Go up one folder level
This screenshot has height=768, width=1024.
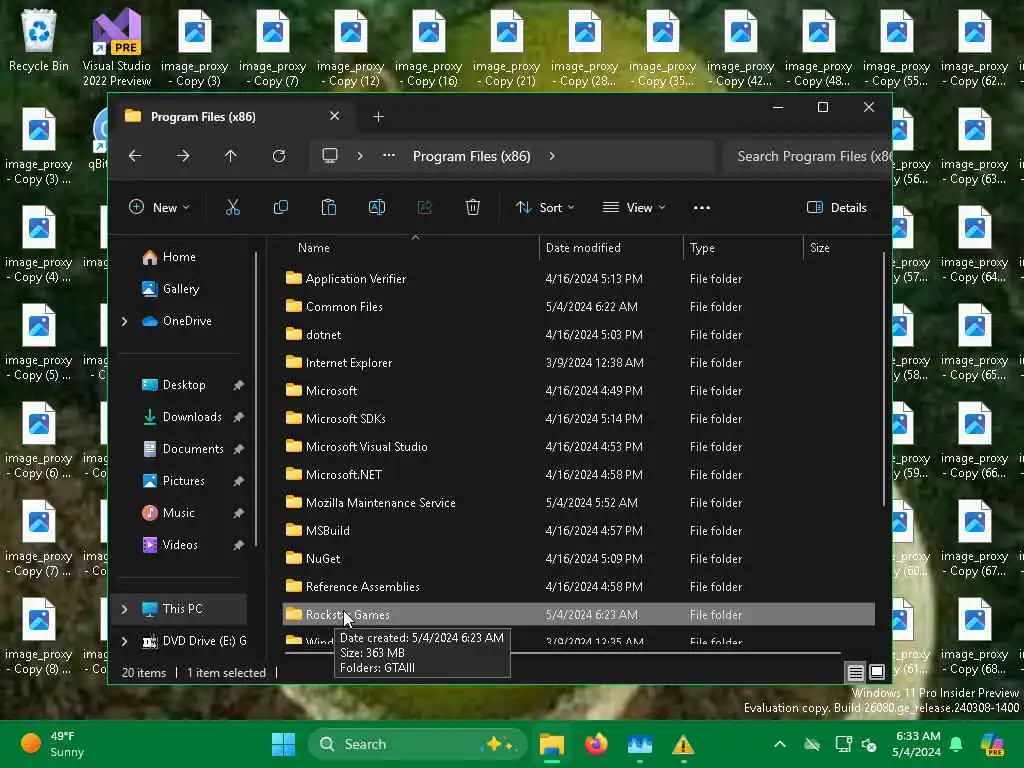(x=231, y=156)
